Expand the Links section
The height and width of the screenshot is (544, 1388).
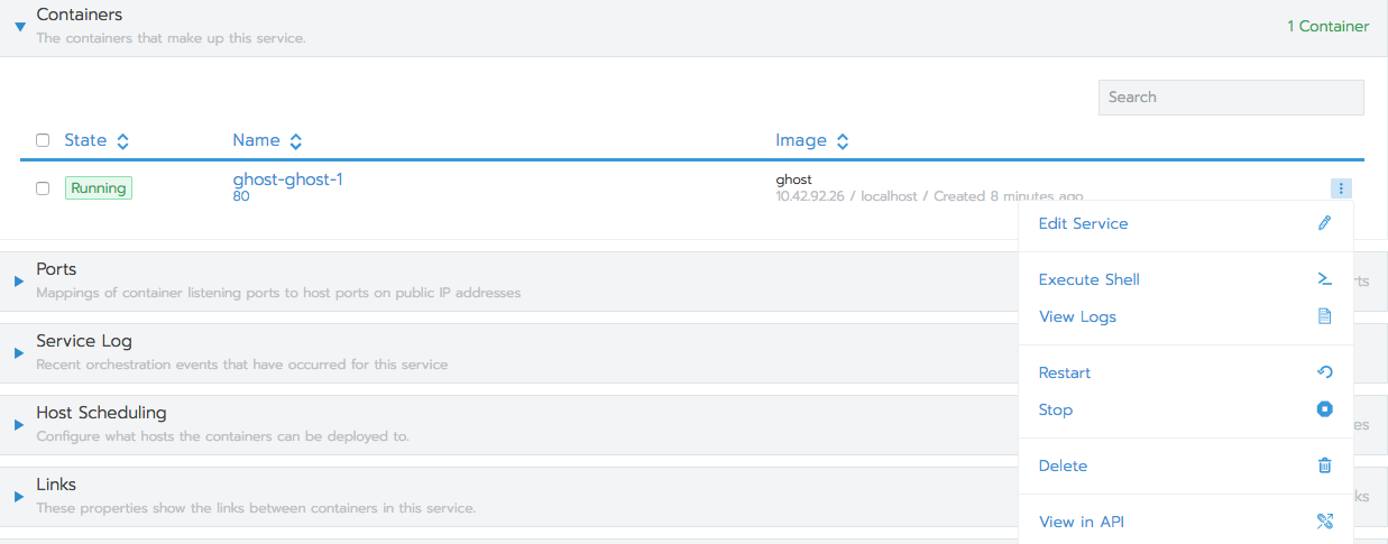click(x=19, y=497)
